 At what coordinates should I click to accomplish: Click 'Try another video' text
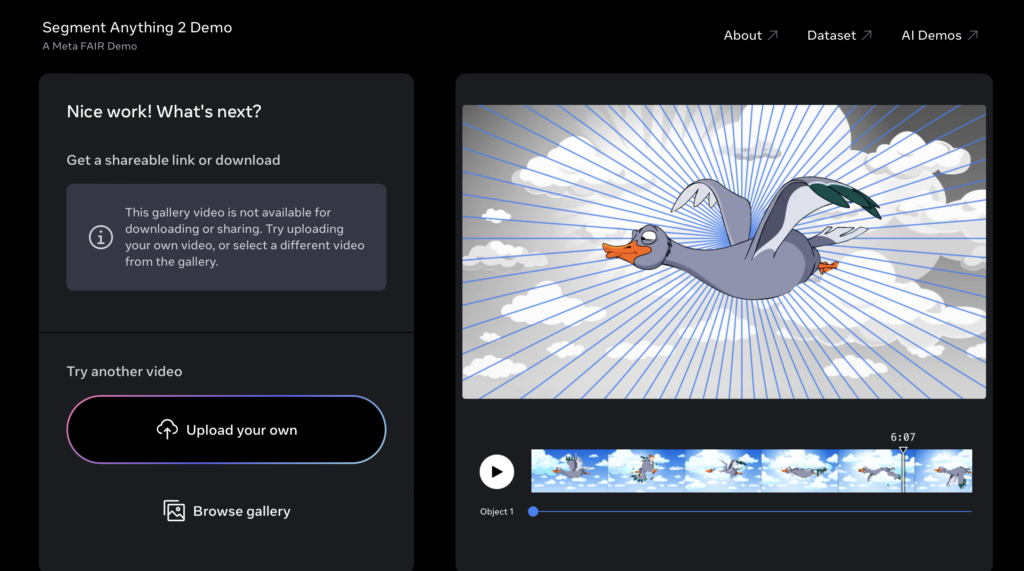pyautogui.click(x=124, y=371)
